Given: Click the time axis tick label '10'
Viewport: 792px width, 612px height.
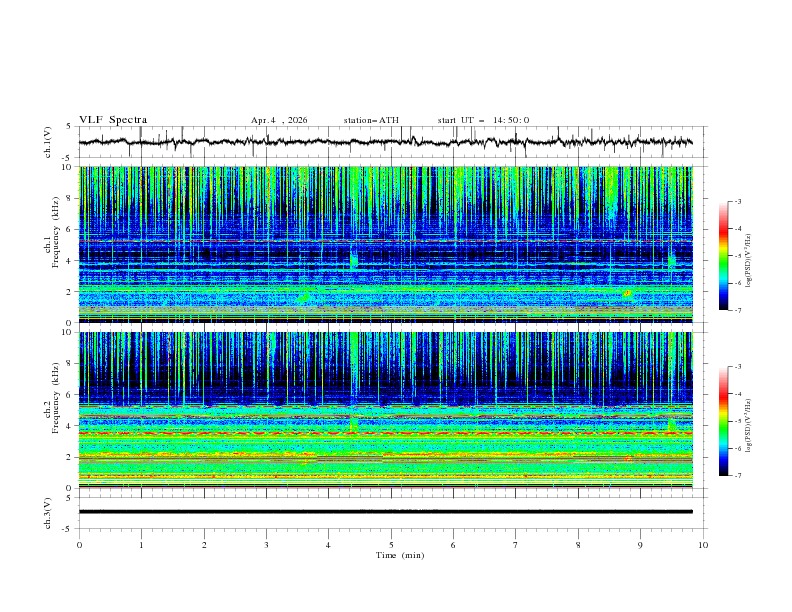Looking at the screenshot, I should [703, 545].
